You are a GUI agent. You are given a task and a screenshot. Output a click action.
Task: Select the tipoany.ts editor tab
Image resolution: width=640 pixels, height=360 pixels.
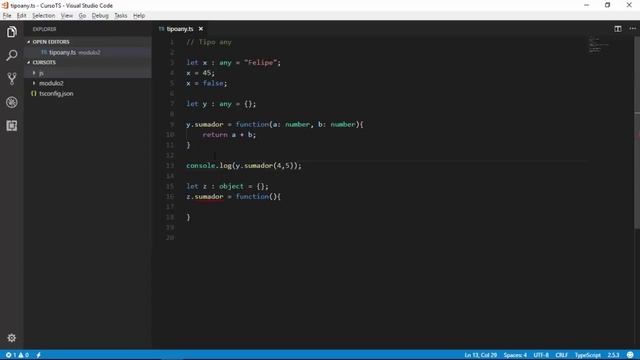point(180,29)
